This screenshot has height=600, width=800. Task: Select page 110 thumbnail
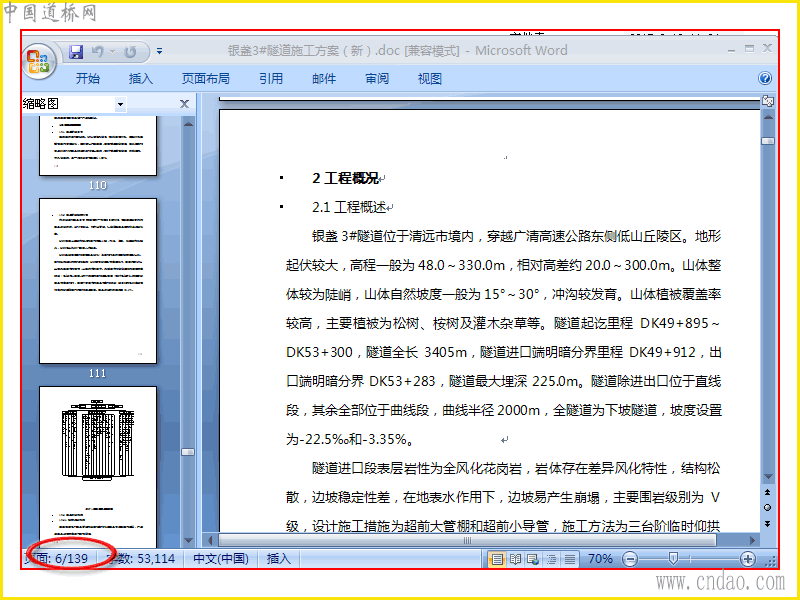click(98, 146)
